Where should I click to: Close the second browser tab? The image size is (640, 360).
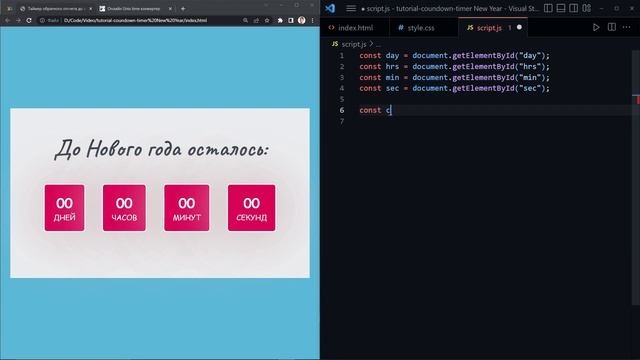170,9
